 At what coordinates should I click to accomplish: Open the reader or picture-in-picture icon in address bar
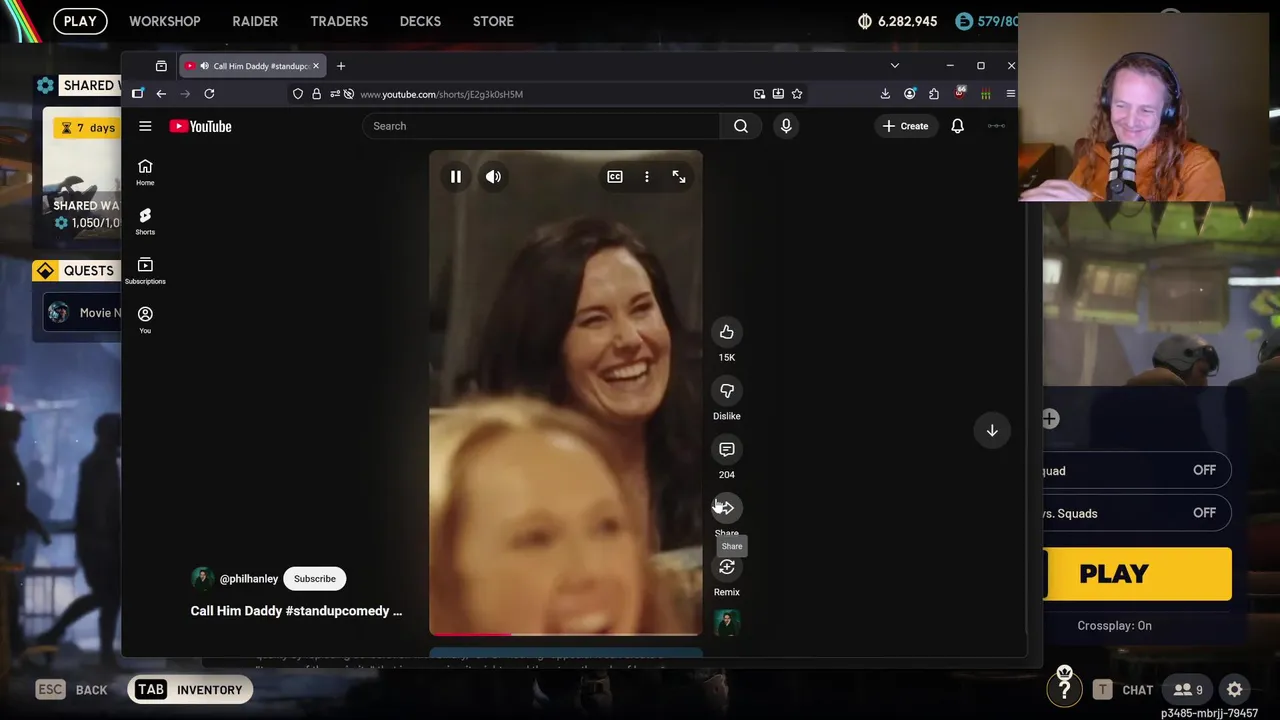(759, 94)
